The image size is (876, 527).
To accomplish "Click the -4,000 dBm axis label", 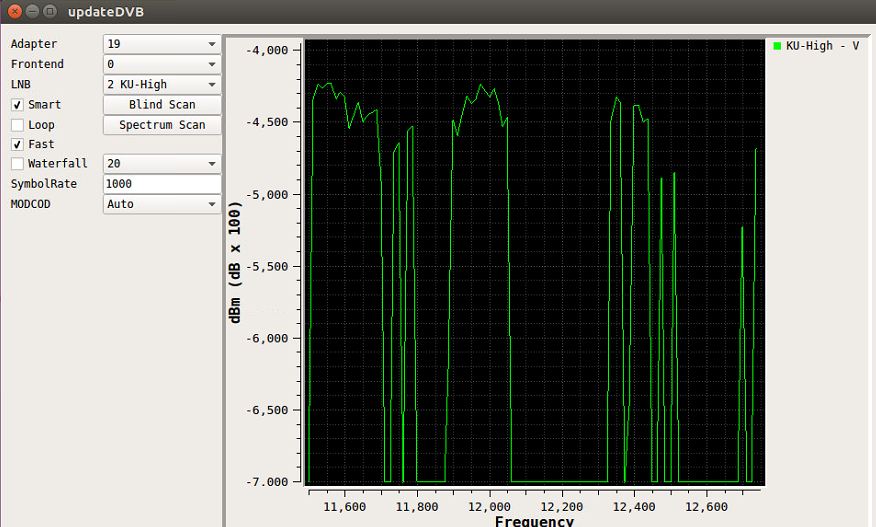I will pos(267,50).
